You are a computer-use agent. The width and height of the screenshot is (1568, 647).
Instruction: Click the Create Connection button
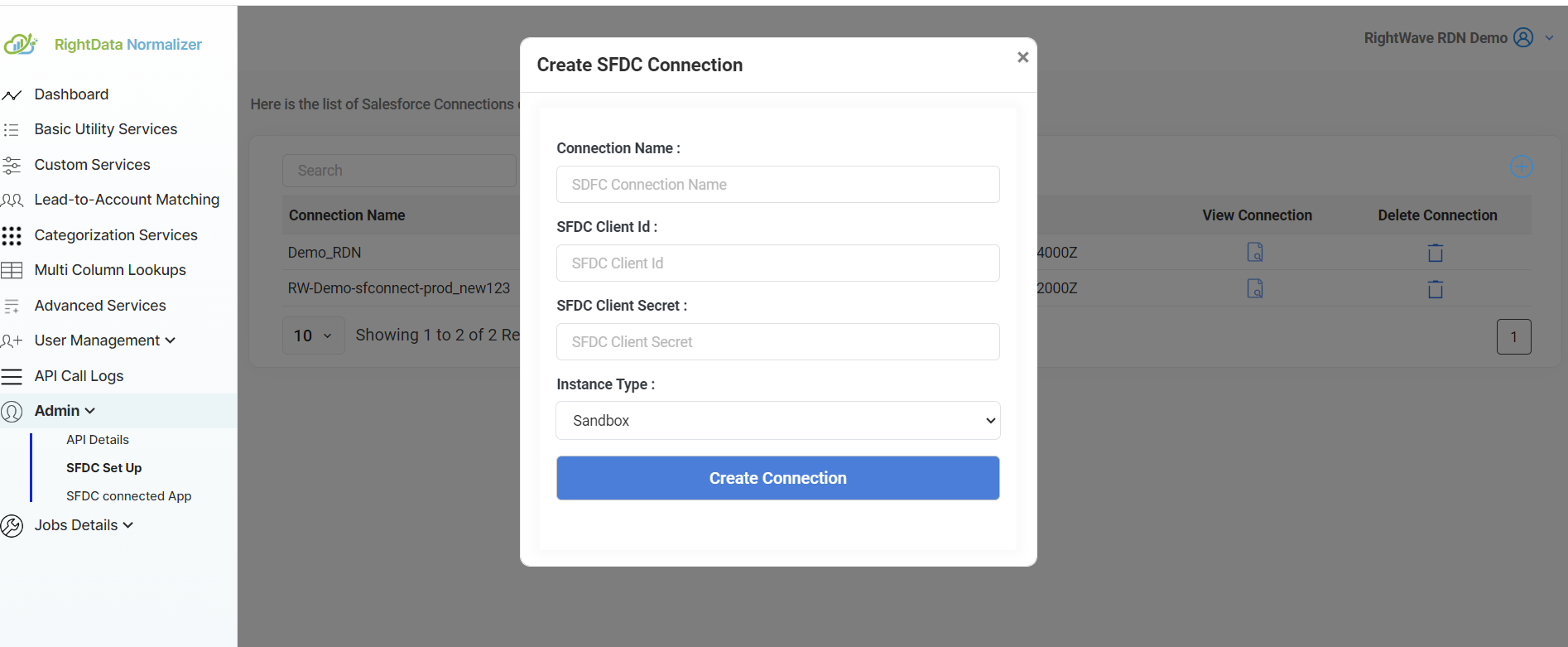click(x=777, y=478)
